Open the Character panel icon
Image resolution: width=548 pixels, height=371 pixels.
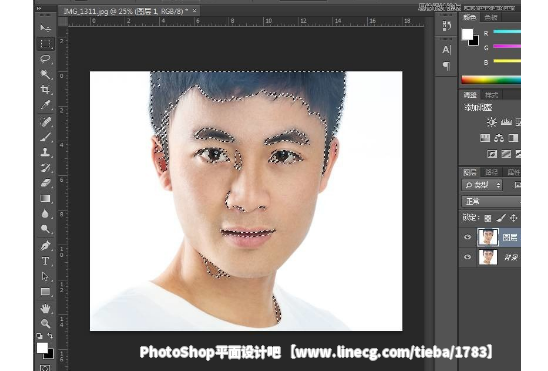pos(447,50)
